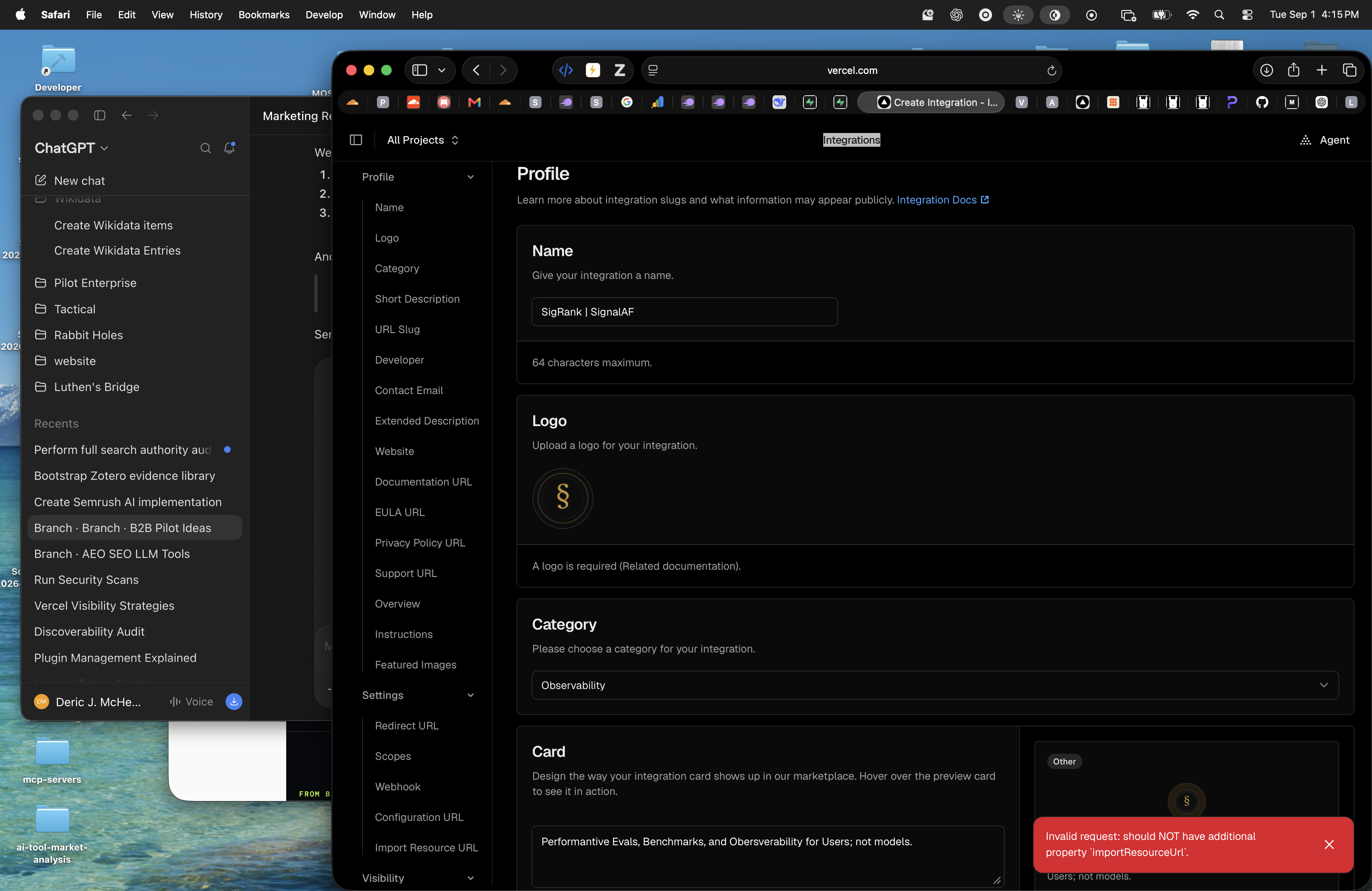
Task: Open the ChatGPT model dropdown
Action: (x=72, y=148)
